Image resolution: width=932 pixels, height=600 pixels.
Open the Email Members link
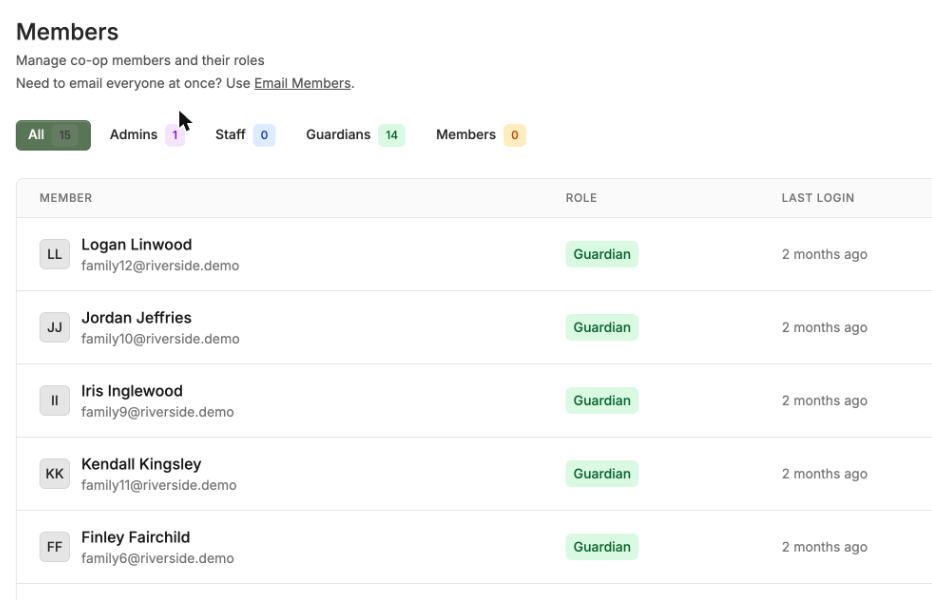303,83
